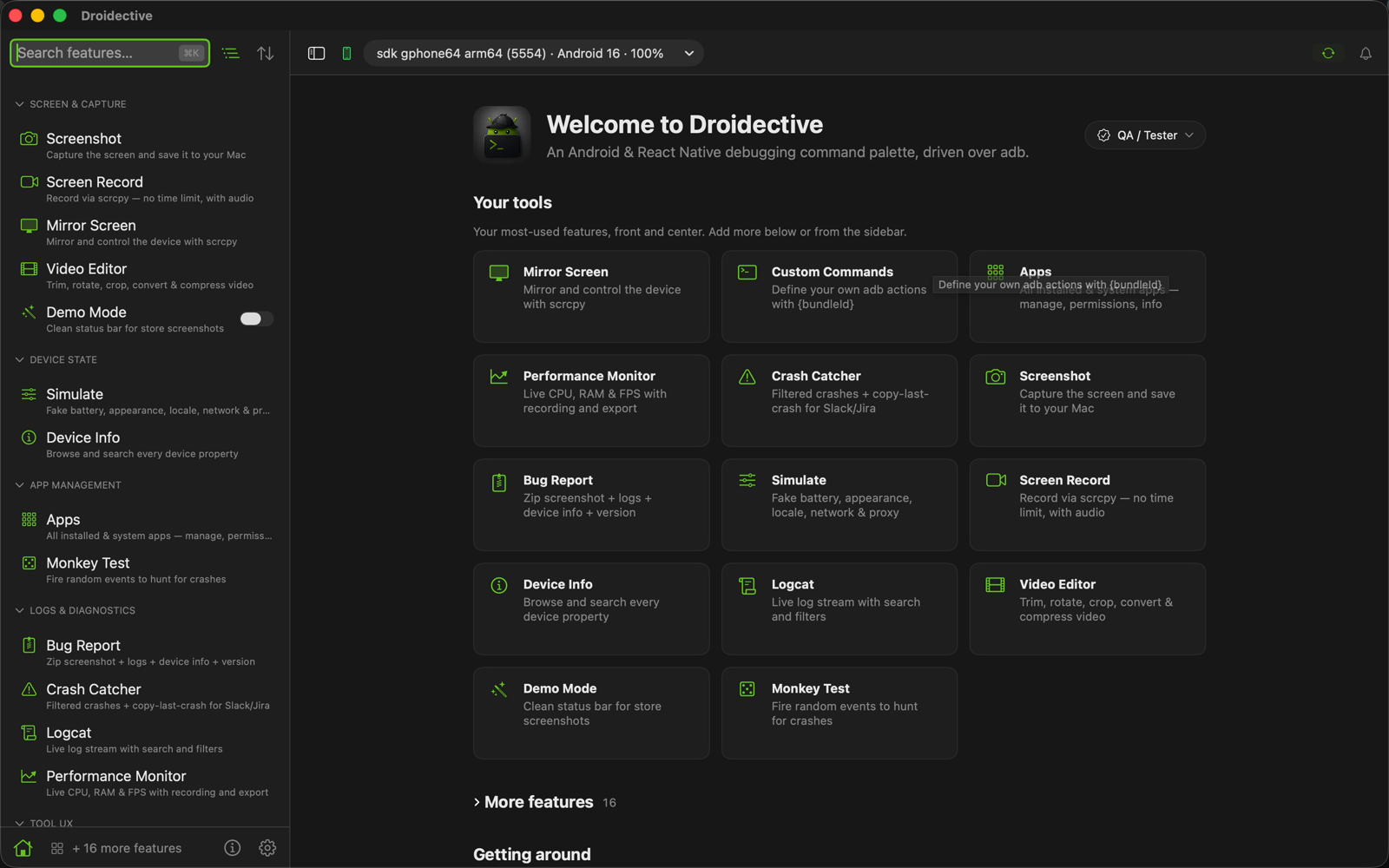Open the Device Info tool card

coord(591,609)
